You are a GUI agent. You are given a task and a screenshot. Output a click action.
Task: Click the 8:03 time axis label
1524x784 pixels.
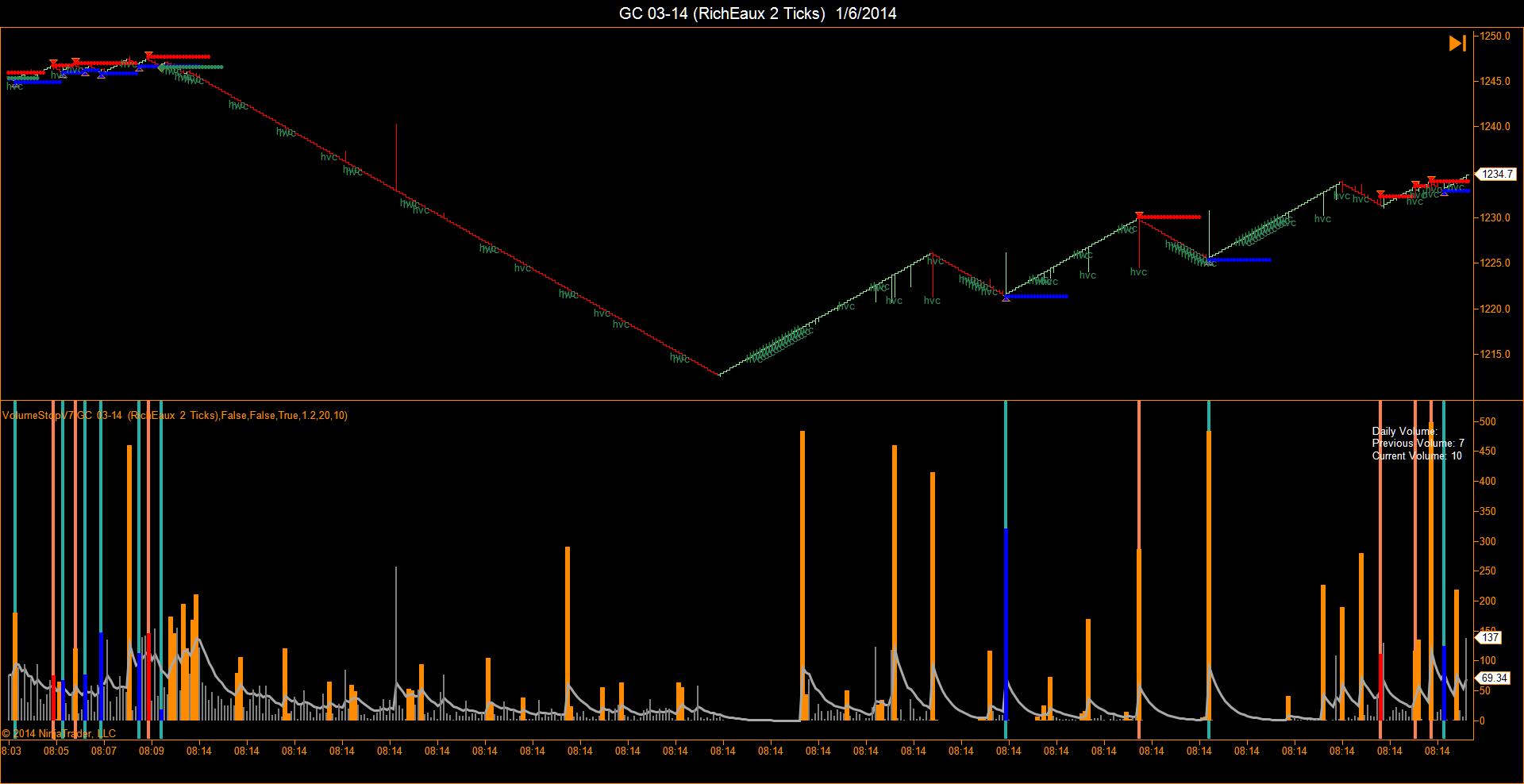pos(11,751)
